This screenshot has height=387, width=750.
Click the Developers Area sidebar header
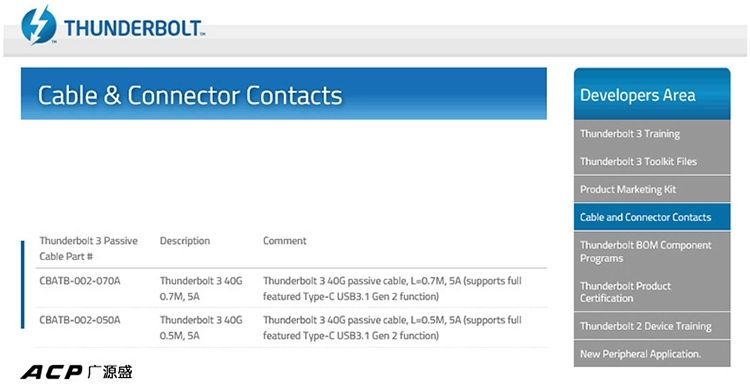tap(652, 94)
